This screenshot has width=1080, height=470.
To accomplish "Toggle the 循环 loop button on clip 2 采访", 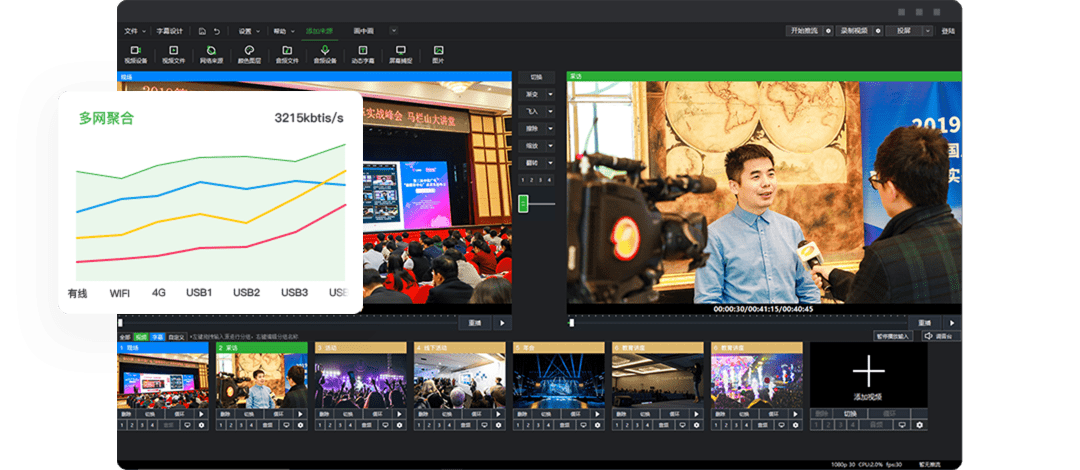I will [x=279, y=413].
